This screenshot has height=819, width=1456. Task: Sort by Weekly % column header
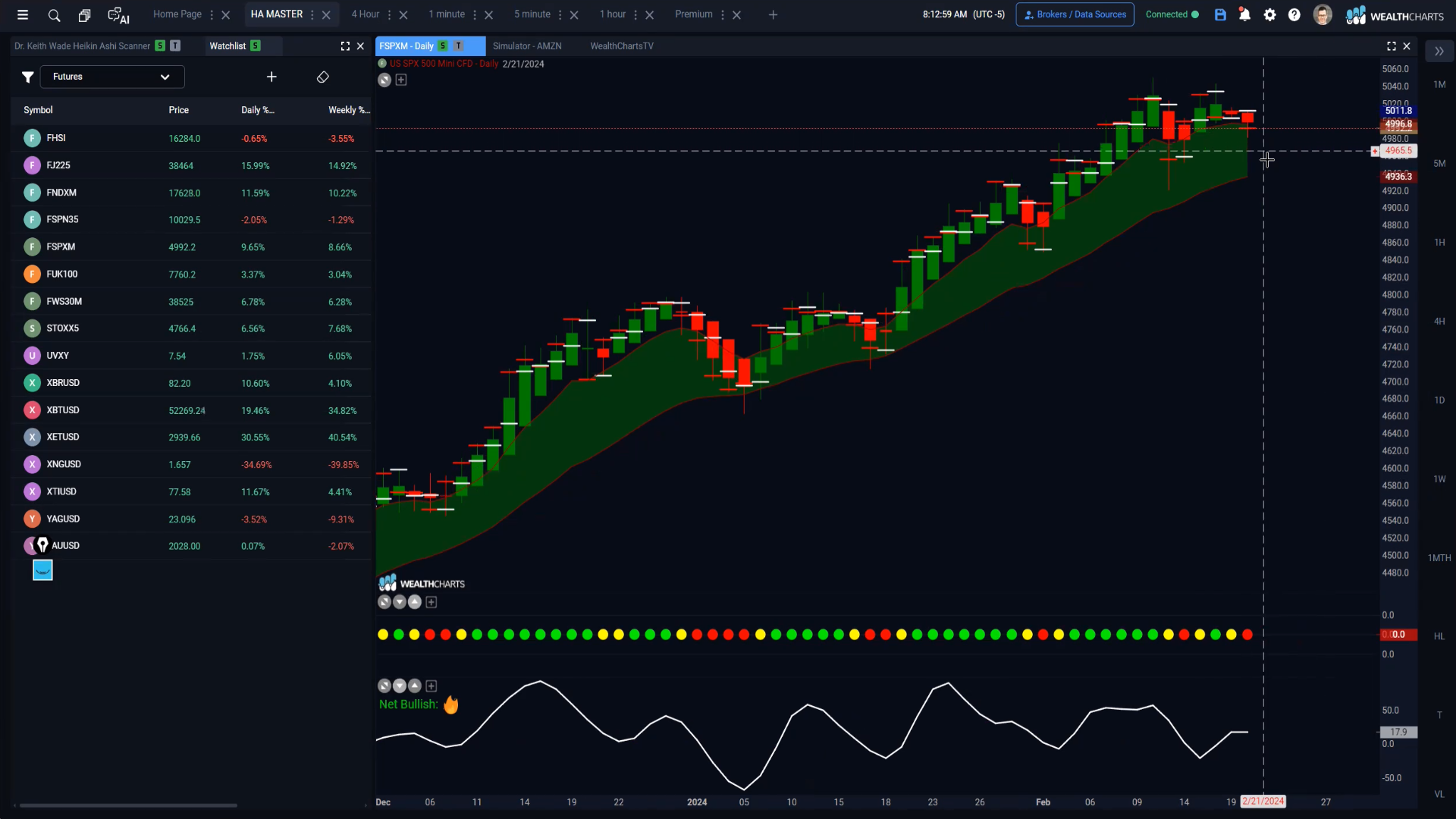click(349, 111)
